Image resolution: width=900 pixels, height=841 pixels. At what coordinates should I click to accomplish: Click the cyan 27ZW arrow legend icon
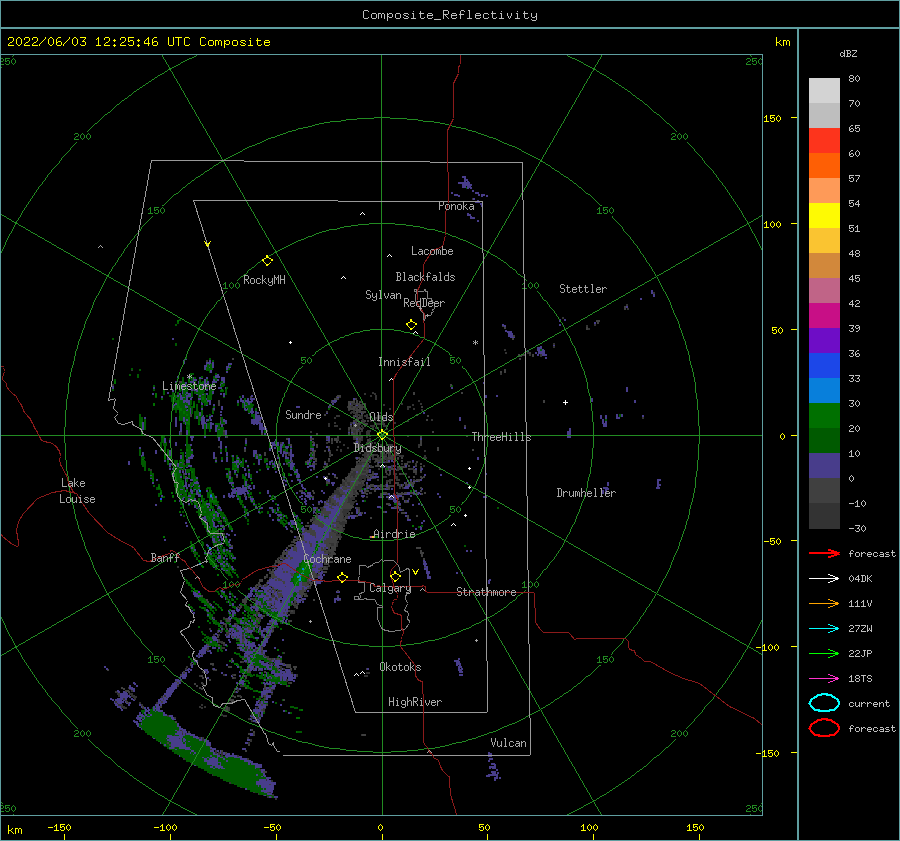pos(824,629)
